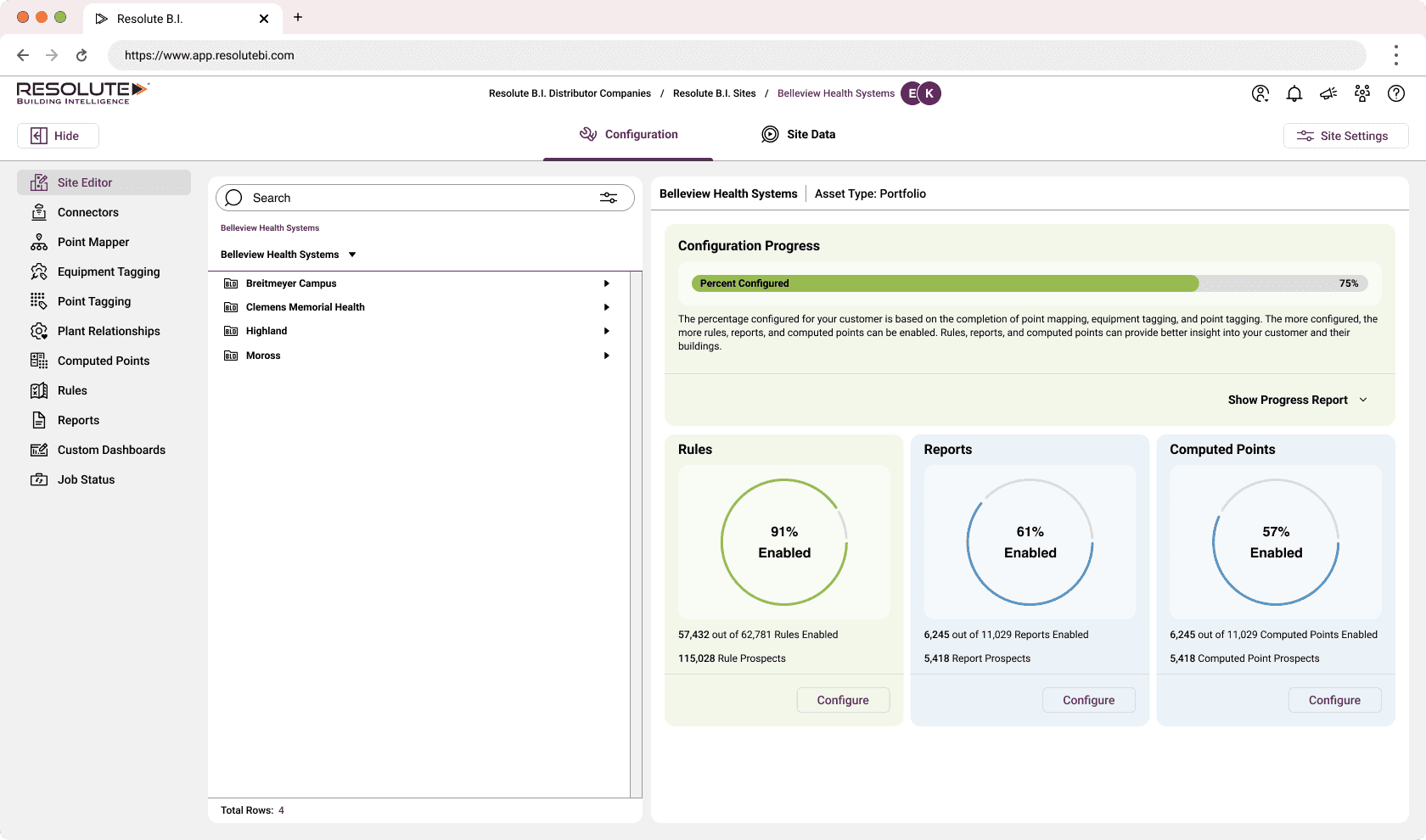
Task: Select the Configuration tab
Action: 628,134
